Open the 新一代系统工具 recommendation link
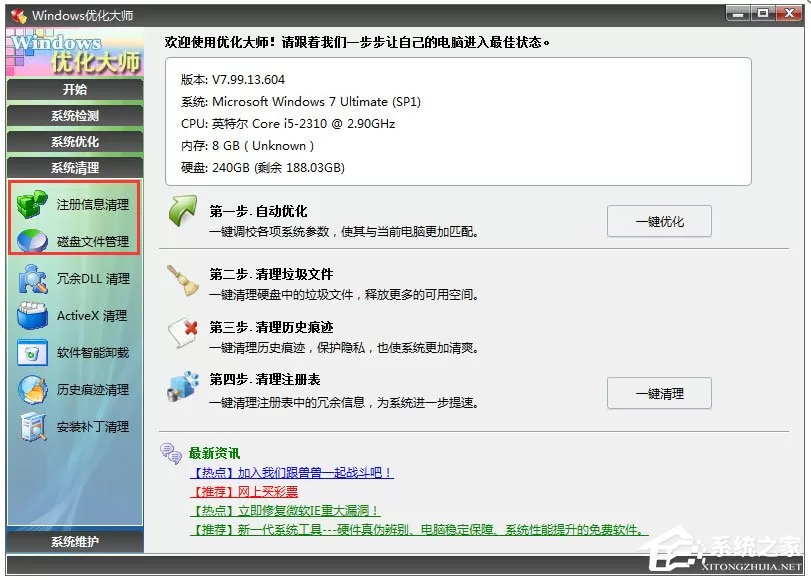This screenshot has height=580, width=811. (419, 530)
